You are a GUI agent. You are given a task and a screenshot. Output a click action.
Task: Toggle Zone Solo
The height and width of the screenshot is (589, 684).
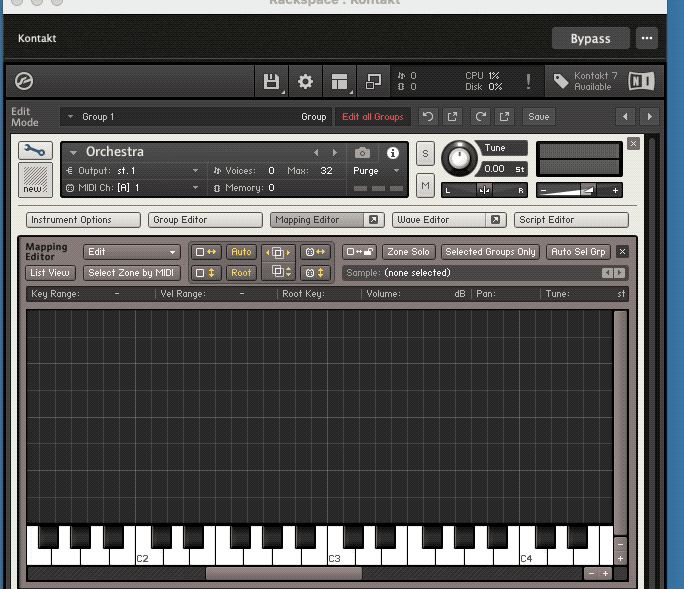coord(408,252)
